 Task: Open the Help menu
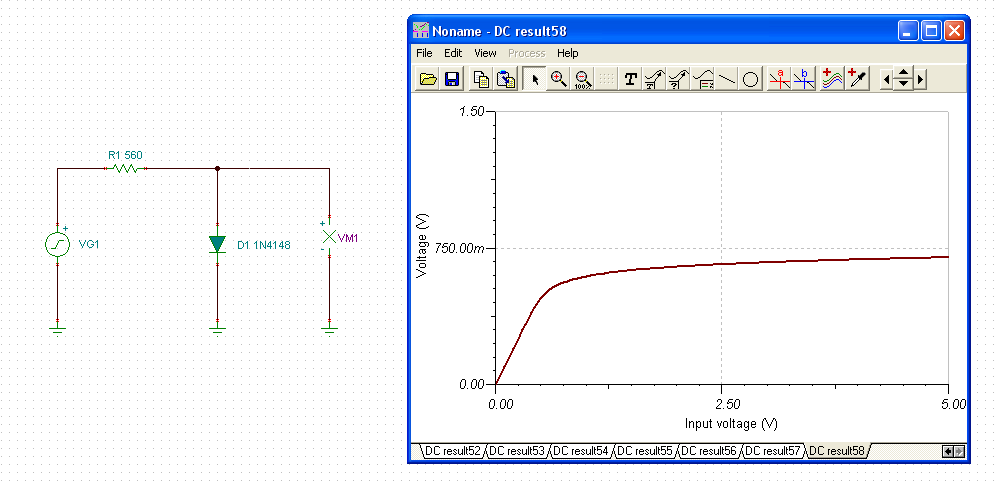click(x=567, y=53)
